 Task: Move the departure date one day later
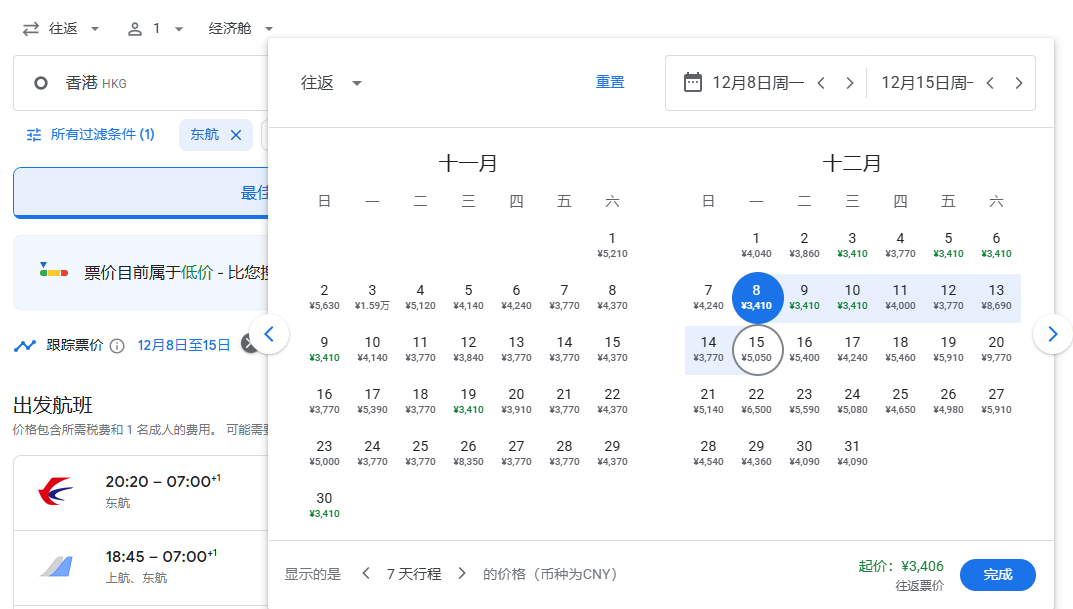[850, 83]
